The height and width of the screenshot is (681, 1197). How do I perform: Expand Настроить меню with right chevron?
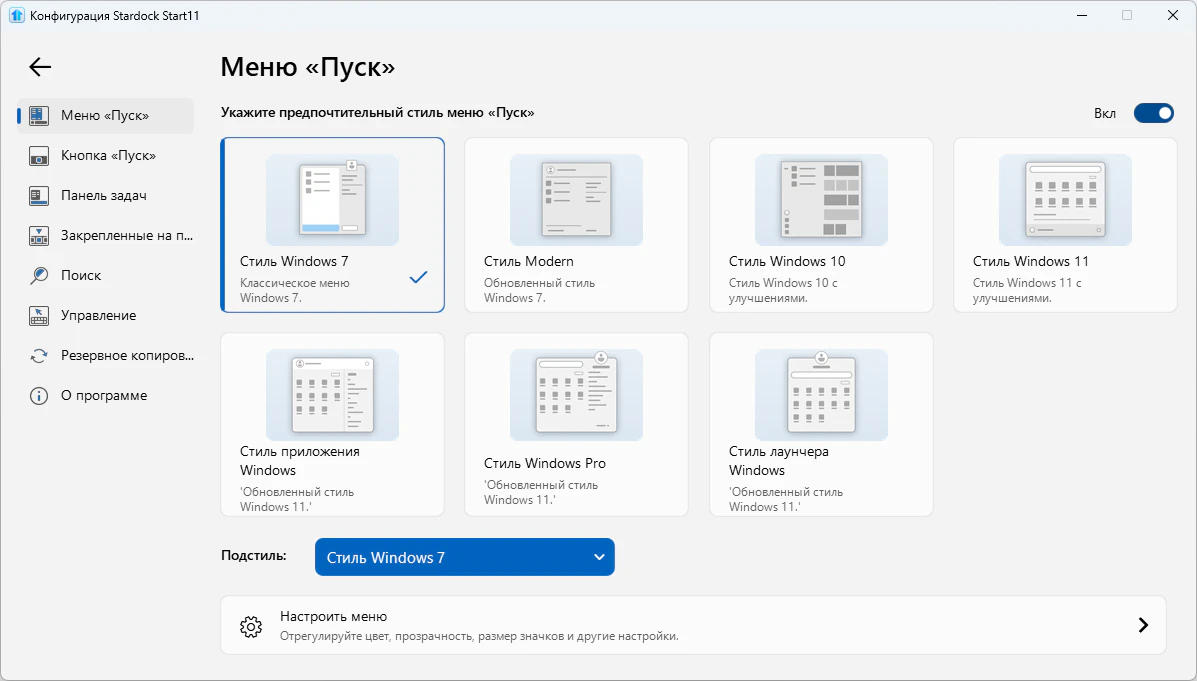point(1143,625)
